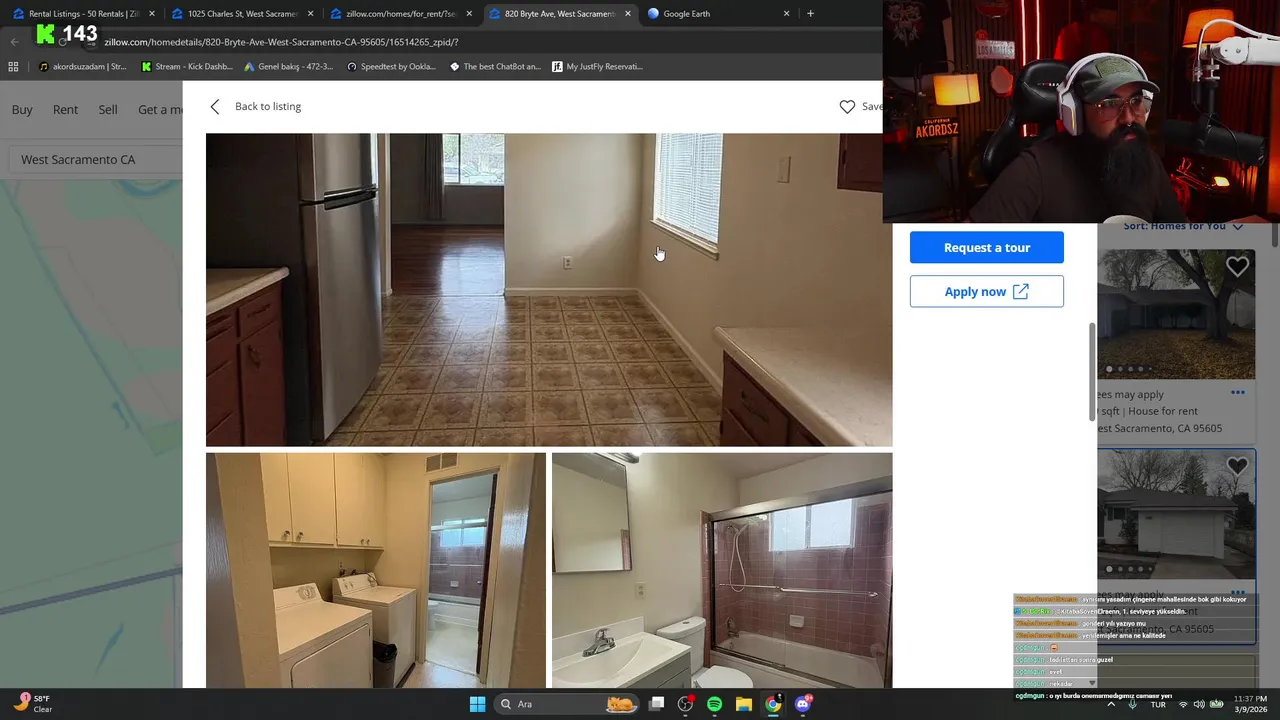Open the Sell menu on Zillow
This screenshot has width=1280, height=720.
(108, 110)
